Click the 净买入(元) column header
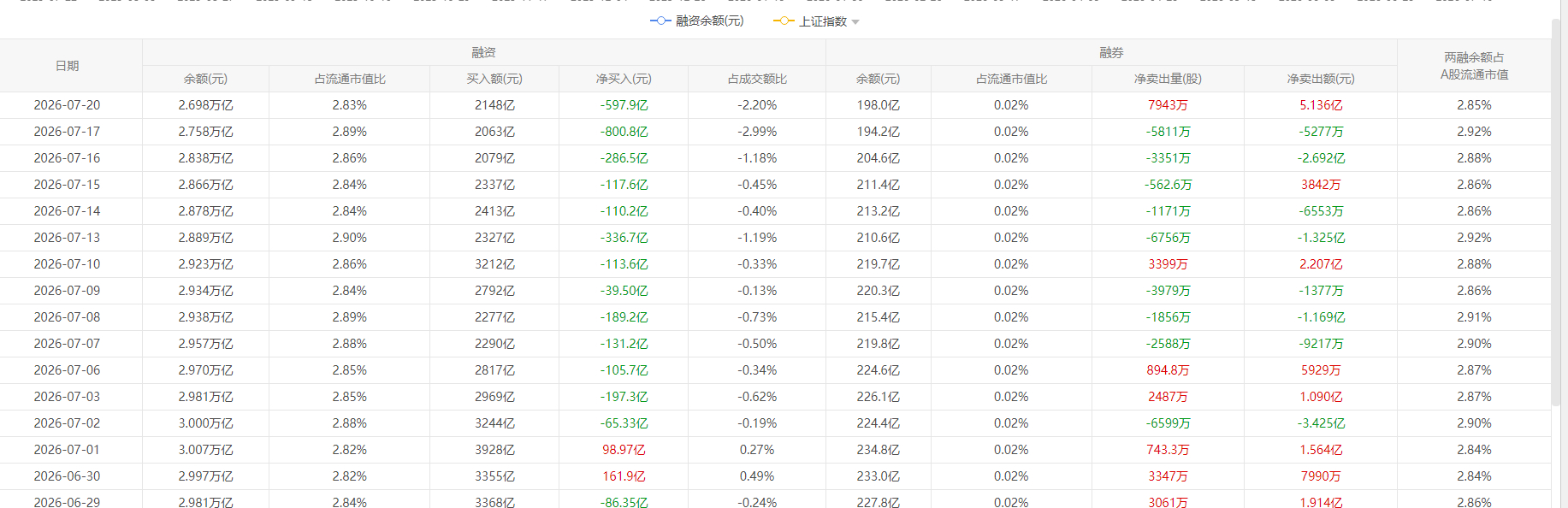Image resolution: width=1568 pixels, height=508 pixels. pyautogui.click(x=624, y=79)
